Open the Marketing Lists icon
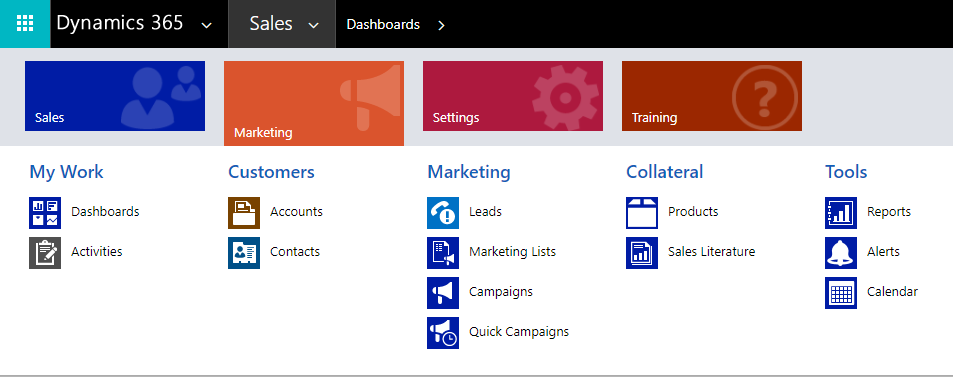Image resolution: width=953 pixels, height=377 pixels. pos(443,253)
